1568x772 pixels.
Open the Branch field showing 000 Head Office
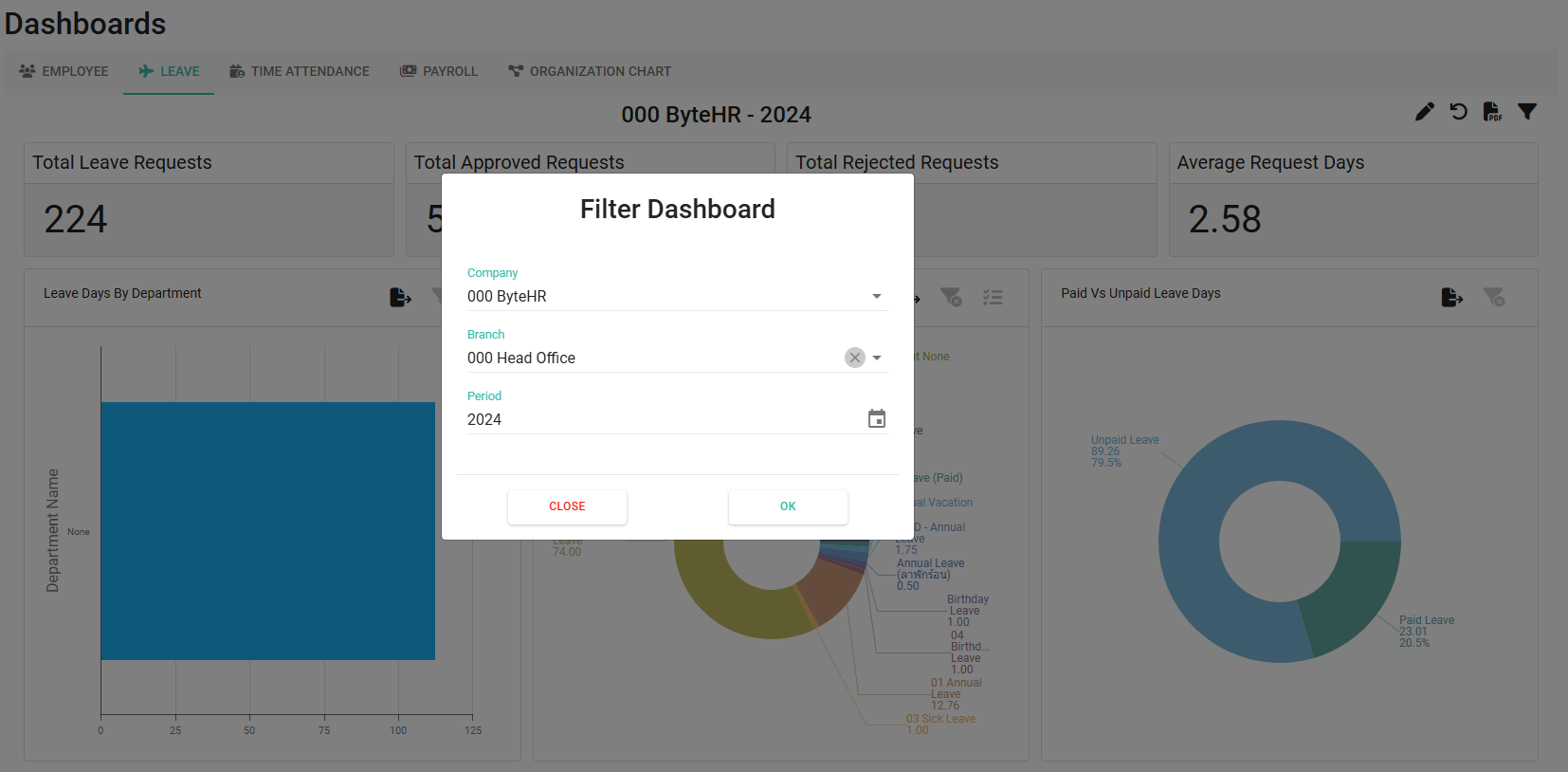tap(677, 358)
